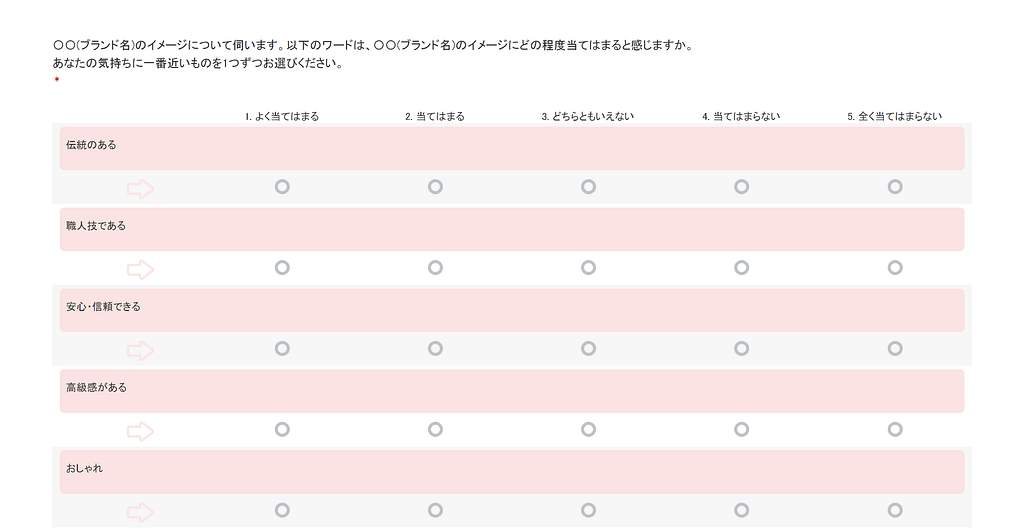Image resolution: width=1024 pixels, height=531 pixels.
Task: Select 'よく当てはまる' for 伝統のある
Action: (x=282, y=187)
